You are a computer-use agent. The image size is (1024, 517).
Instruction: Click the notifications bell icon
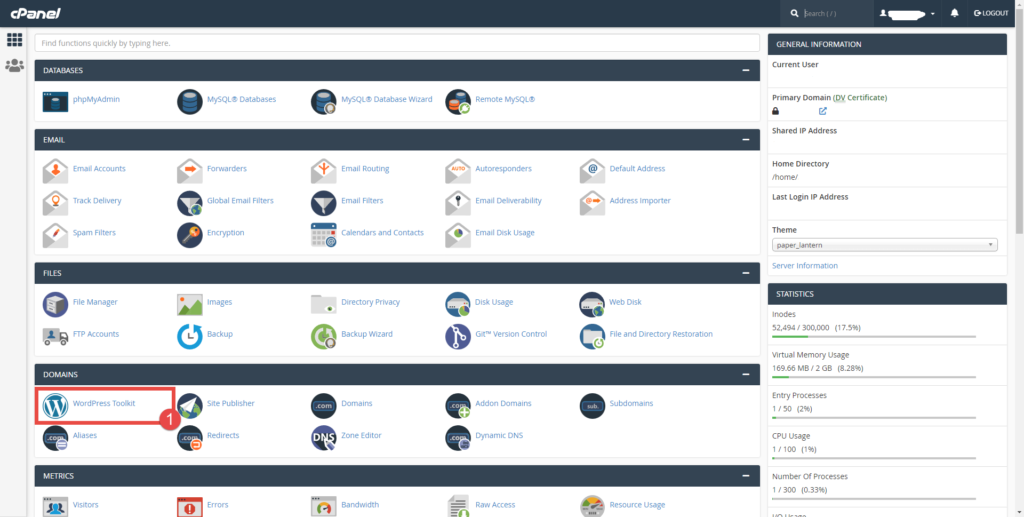click(x=954, y=13)
